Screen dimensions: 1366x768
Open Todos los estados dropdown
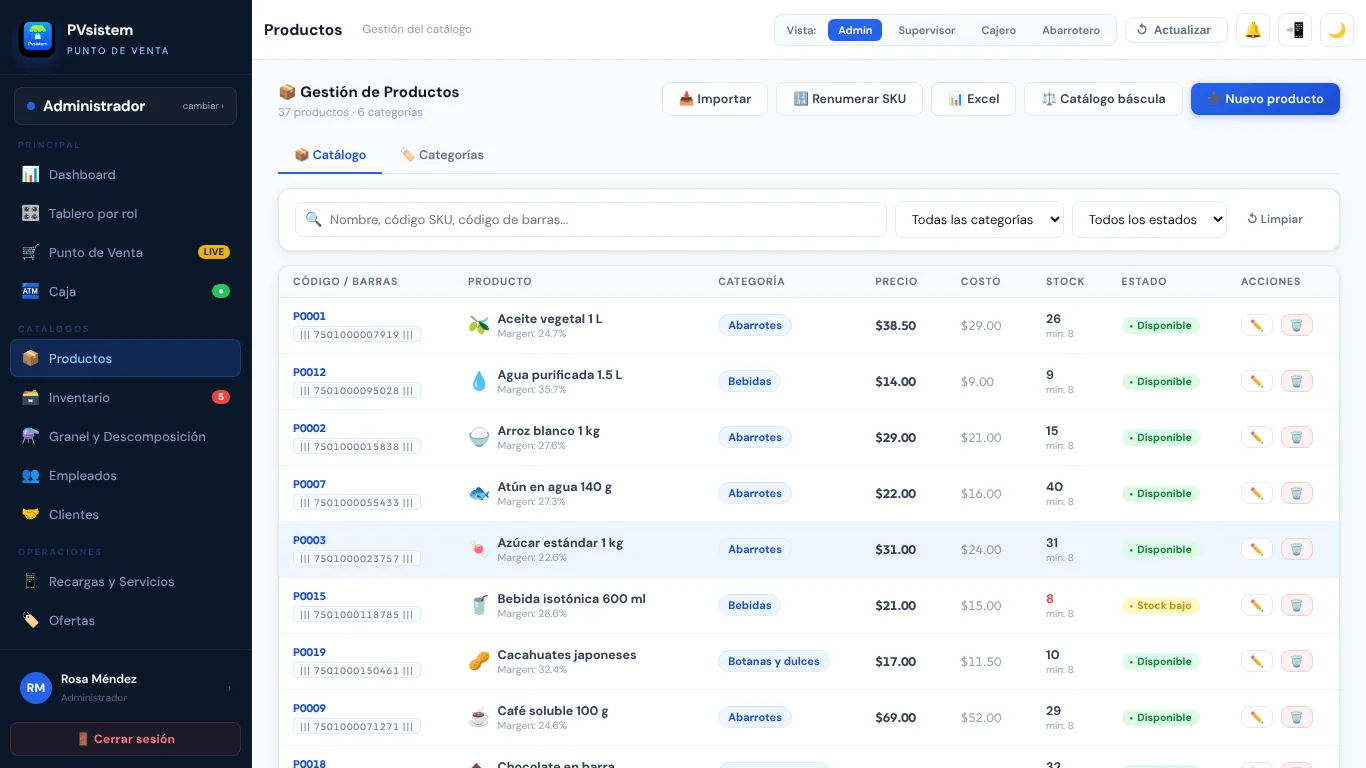click(x=1149, y=220)
